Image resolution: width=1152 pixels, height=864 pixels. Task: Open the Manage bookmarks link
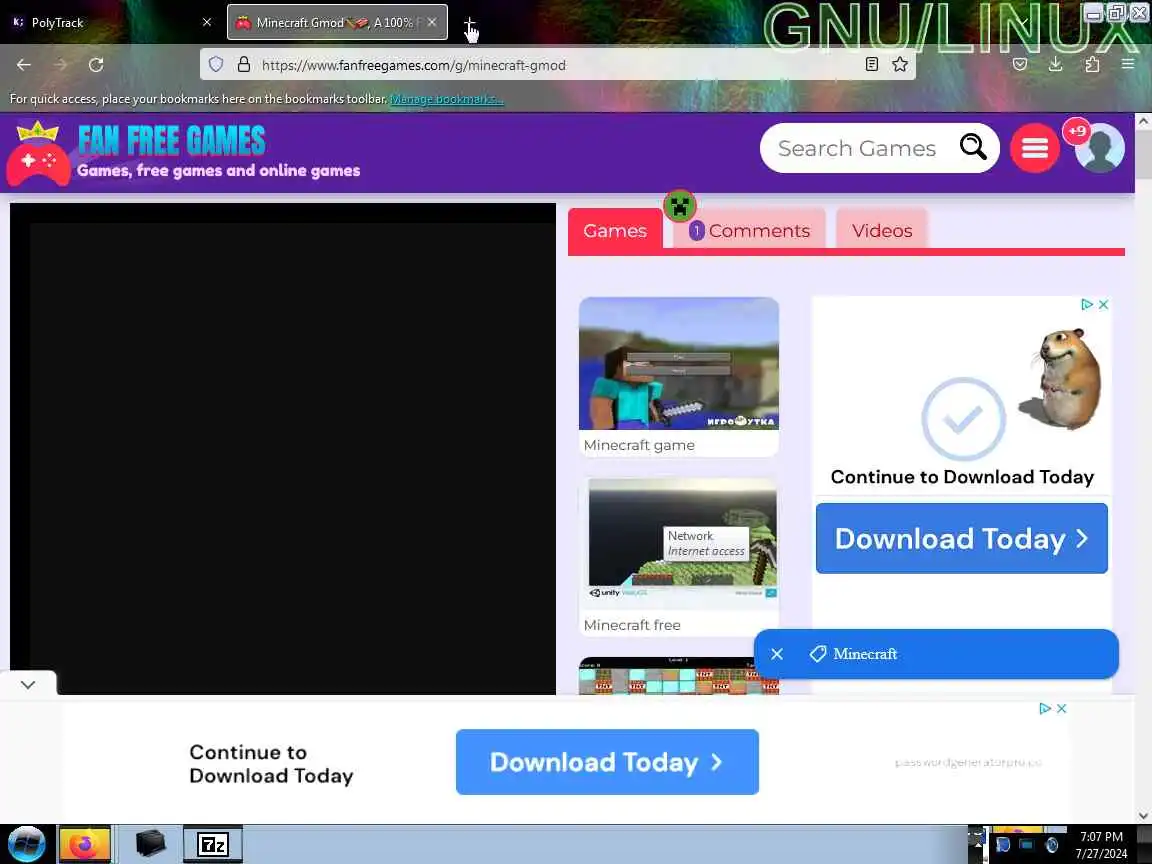coord(447,99)
